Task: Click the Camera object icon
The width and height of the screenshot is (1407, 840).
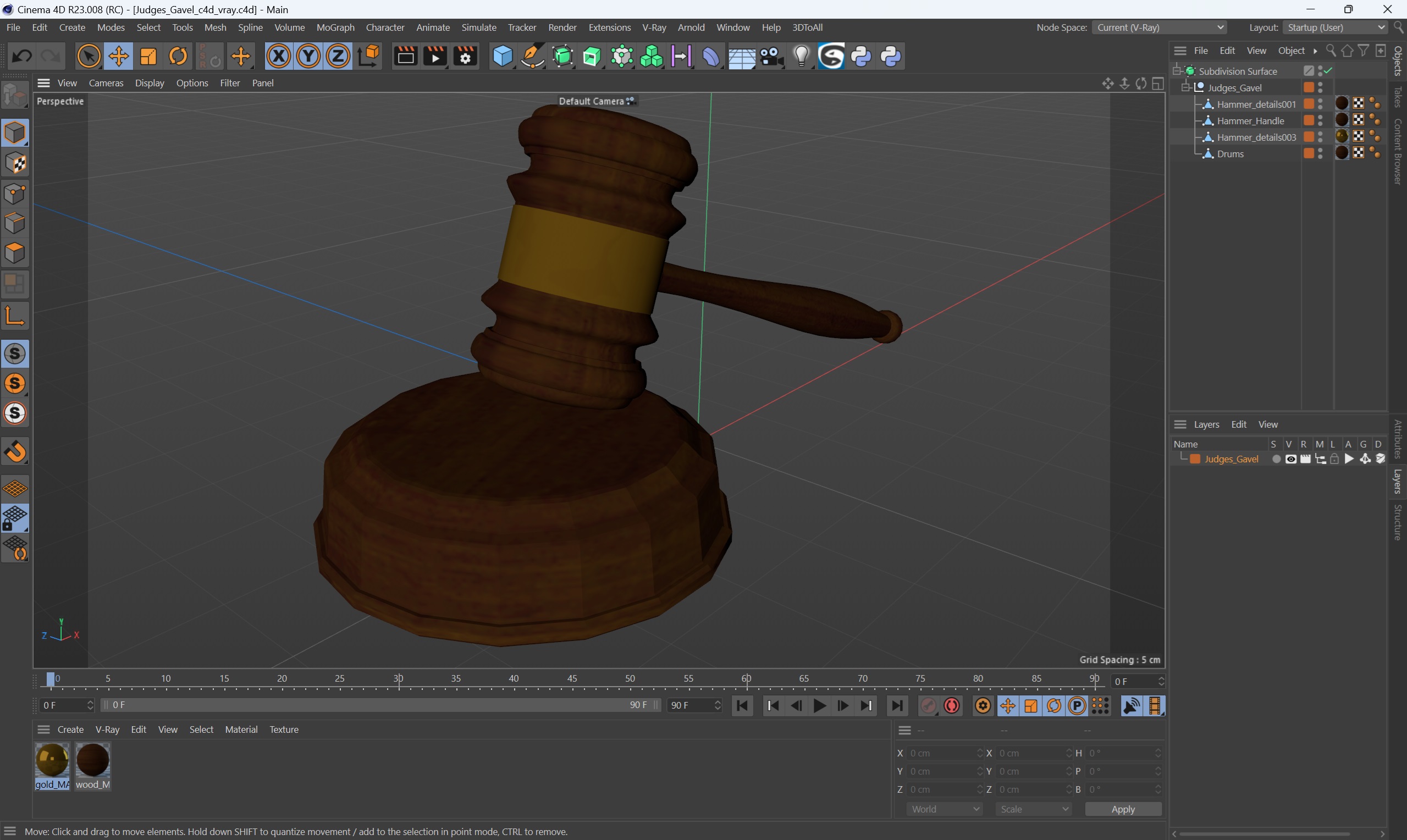Action: point(771,56)
